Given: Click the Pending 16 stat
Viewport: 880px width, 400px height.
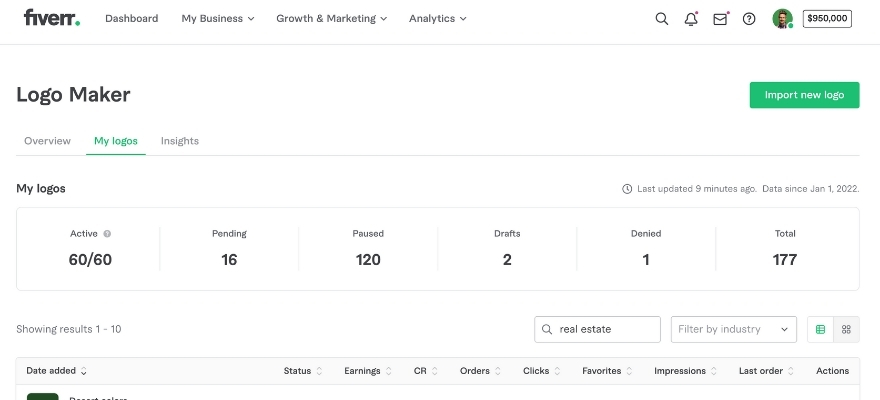Looking at the screenshot, I should (x=229, y=249).
